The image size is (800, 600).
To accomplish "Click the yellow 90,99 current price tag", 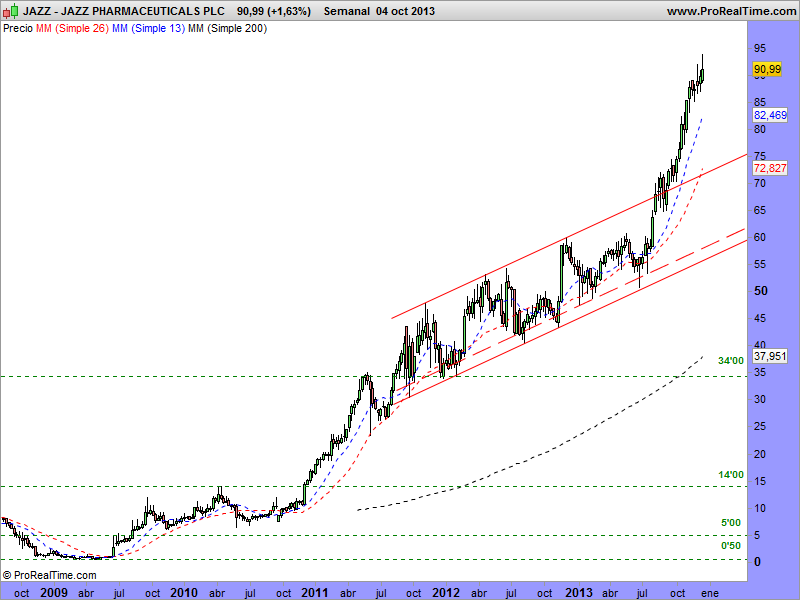I will pyautogui.click(x=767, y=69).
